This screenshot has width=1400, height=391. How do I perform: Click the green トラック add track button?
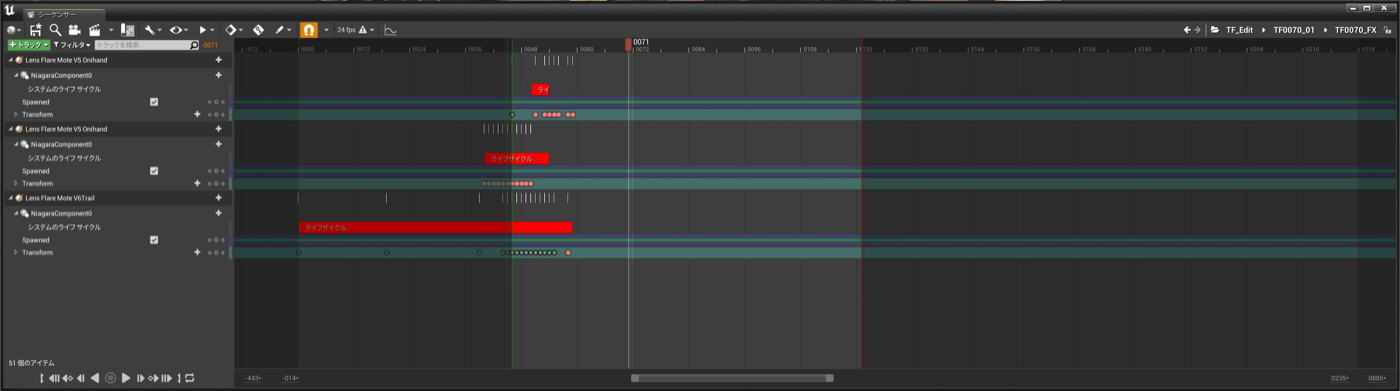(x=28, y=45)
